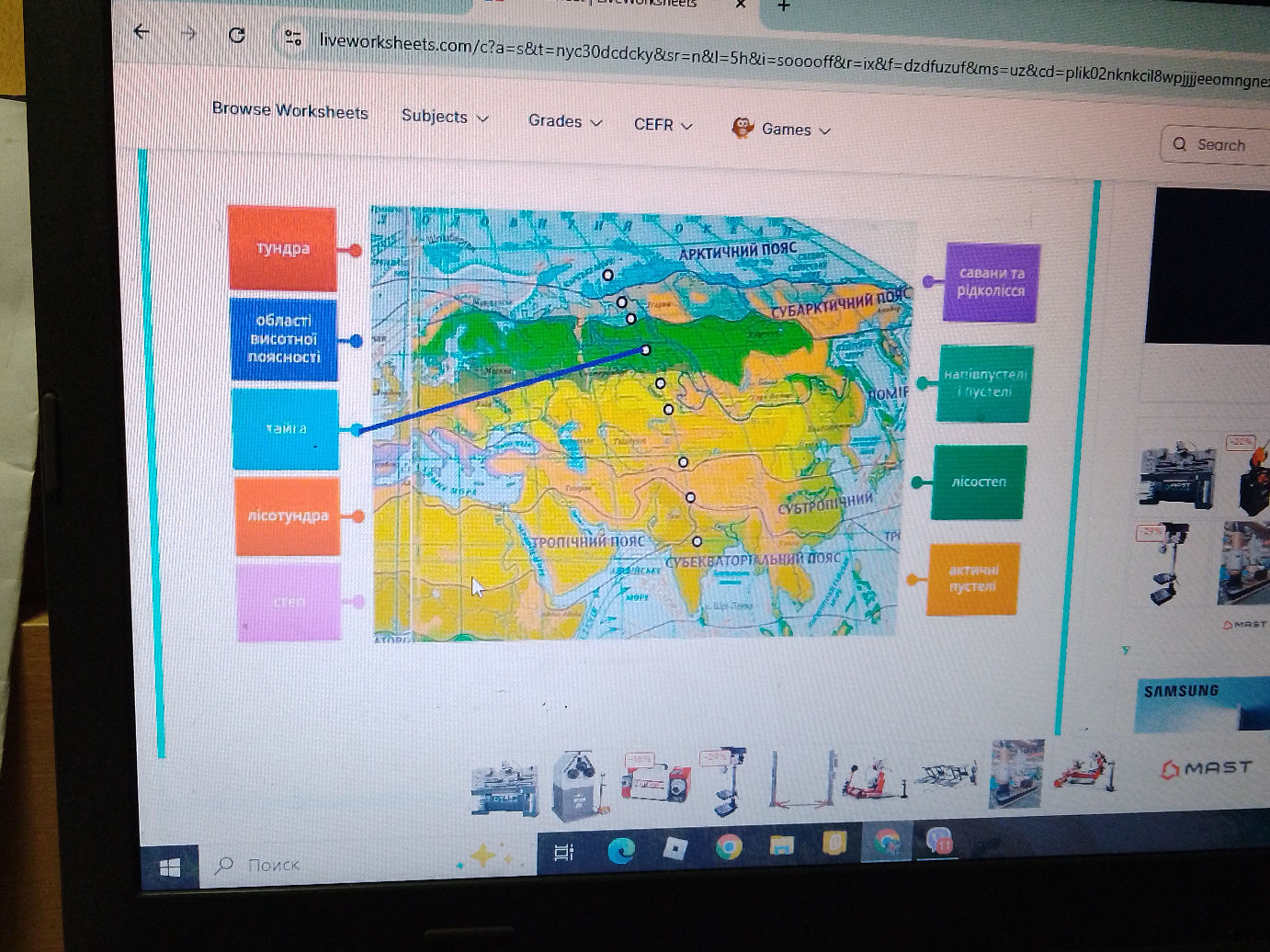Select the тундра connector dot
1270x952 pixels.
point(355,251)
